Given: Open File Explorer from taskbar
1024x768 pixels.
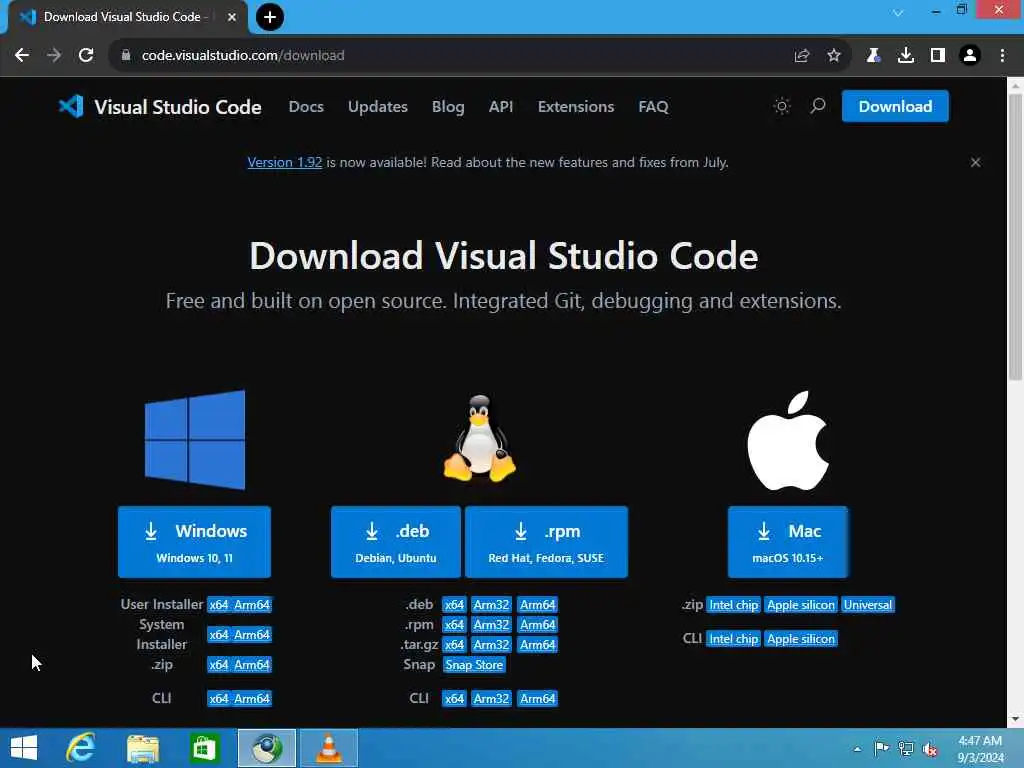Looking at the screenshot, I should pos(143,748).
